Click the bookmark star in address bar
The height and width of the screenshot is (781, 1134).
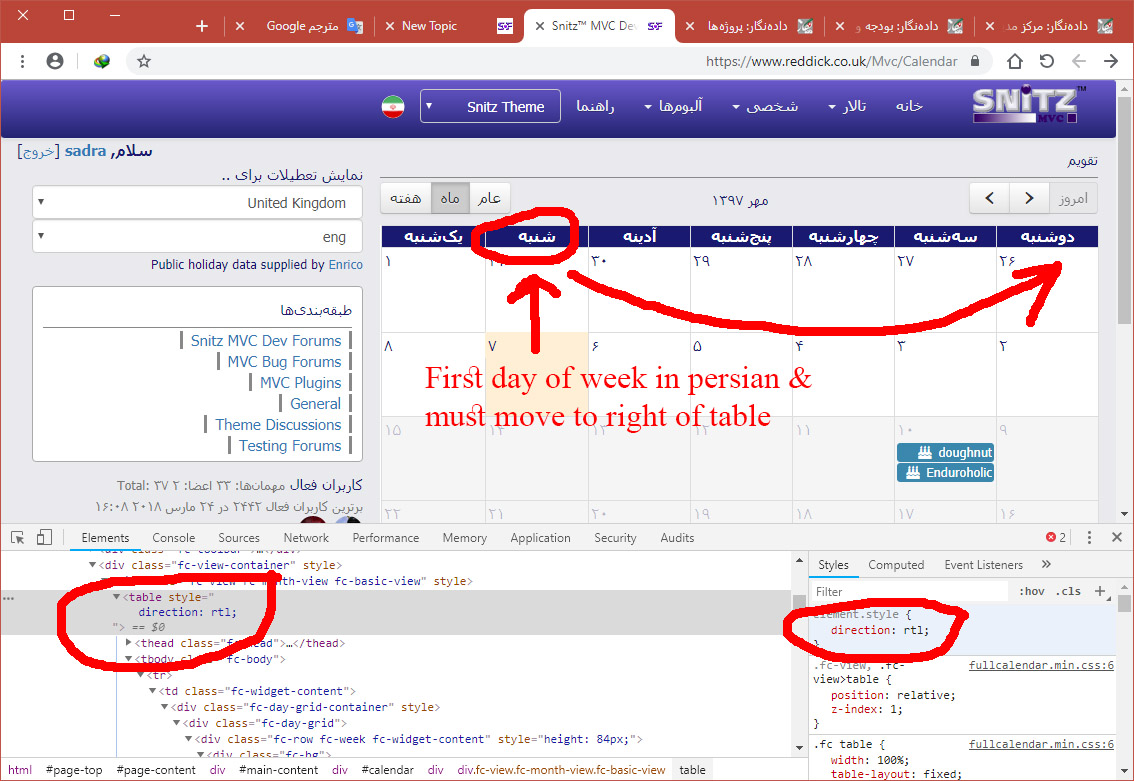click(144, 61)
